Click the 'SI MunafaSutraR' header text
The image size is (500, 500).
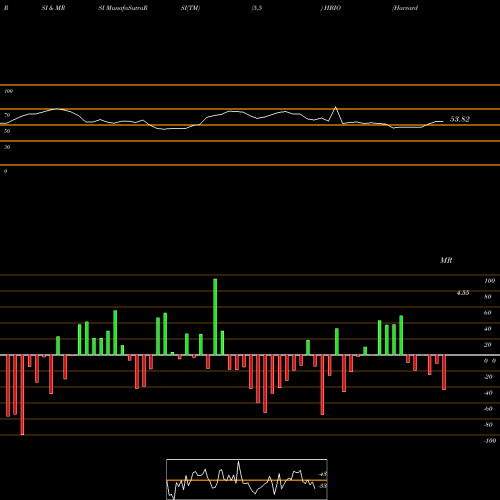click(123, 8)
